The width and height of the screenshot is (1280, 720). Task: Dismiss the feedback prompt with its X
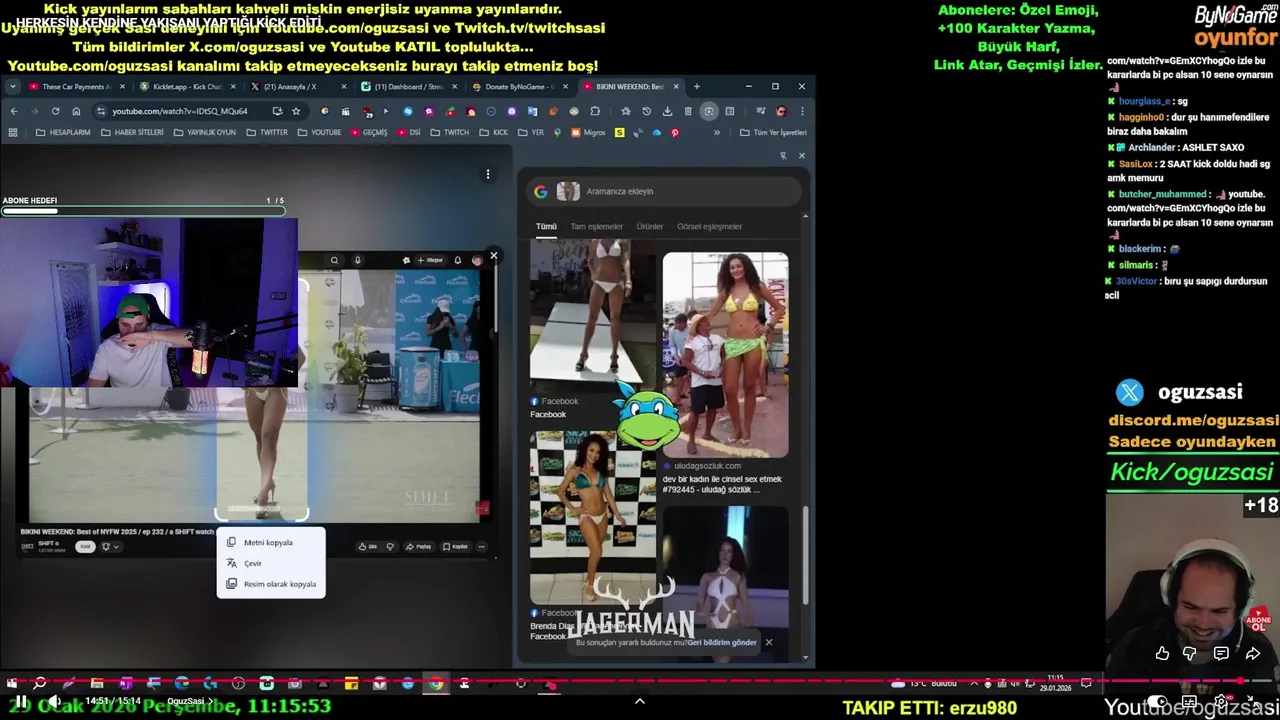tap(768, 642)
